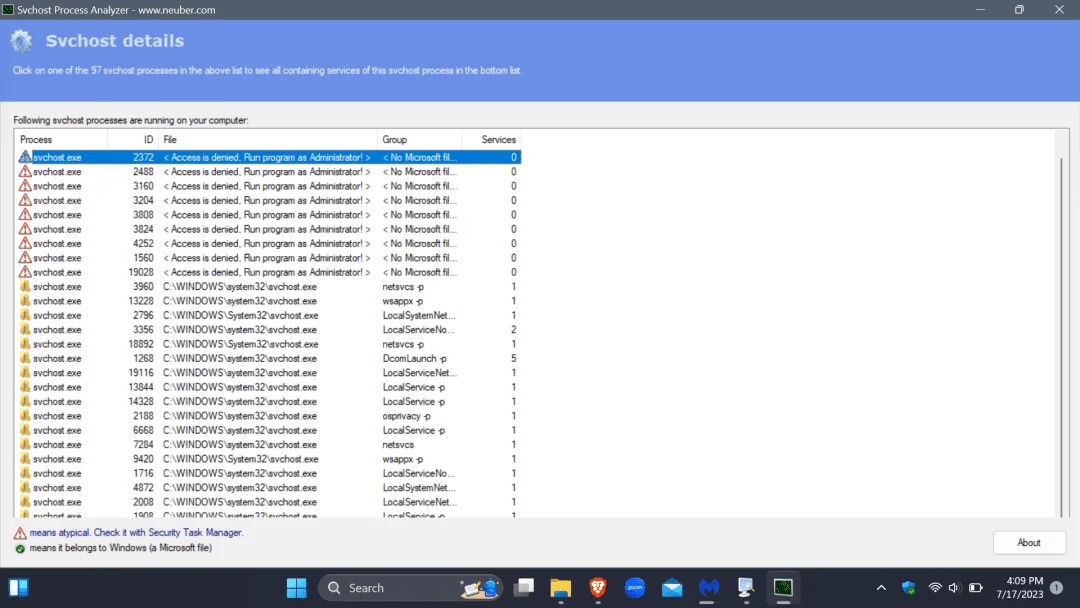Click process icon of svchost PID 1268
Image resolution: width=1080 pixels, height=608 pixels.
pos(25,358)
